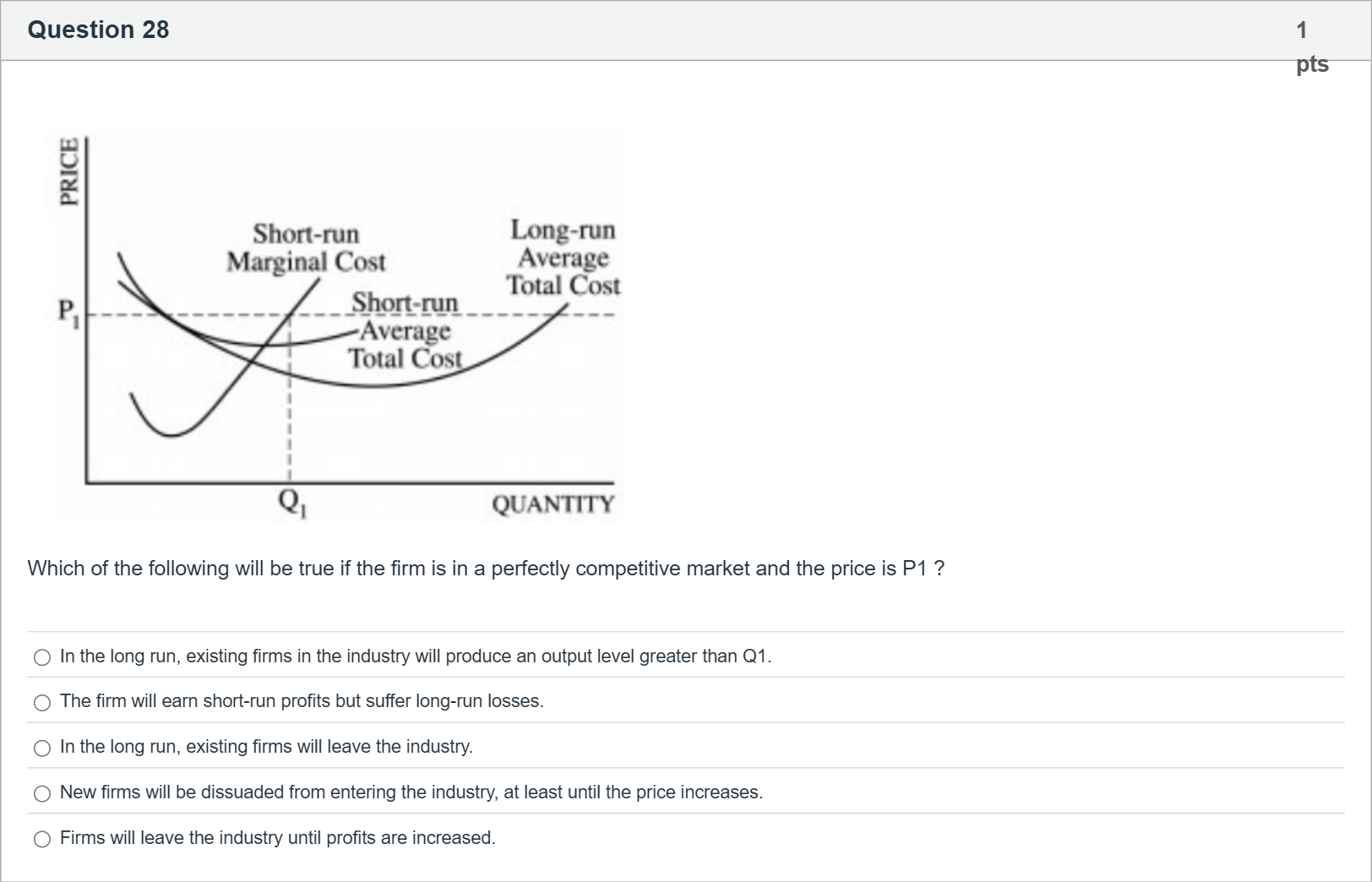
Task: Click answer text 'Firms will leave the industry until'
Action: (x=277, y=838)
